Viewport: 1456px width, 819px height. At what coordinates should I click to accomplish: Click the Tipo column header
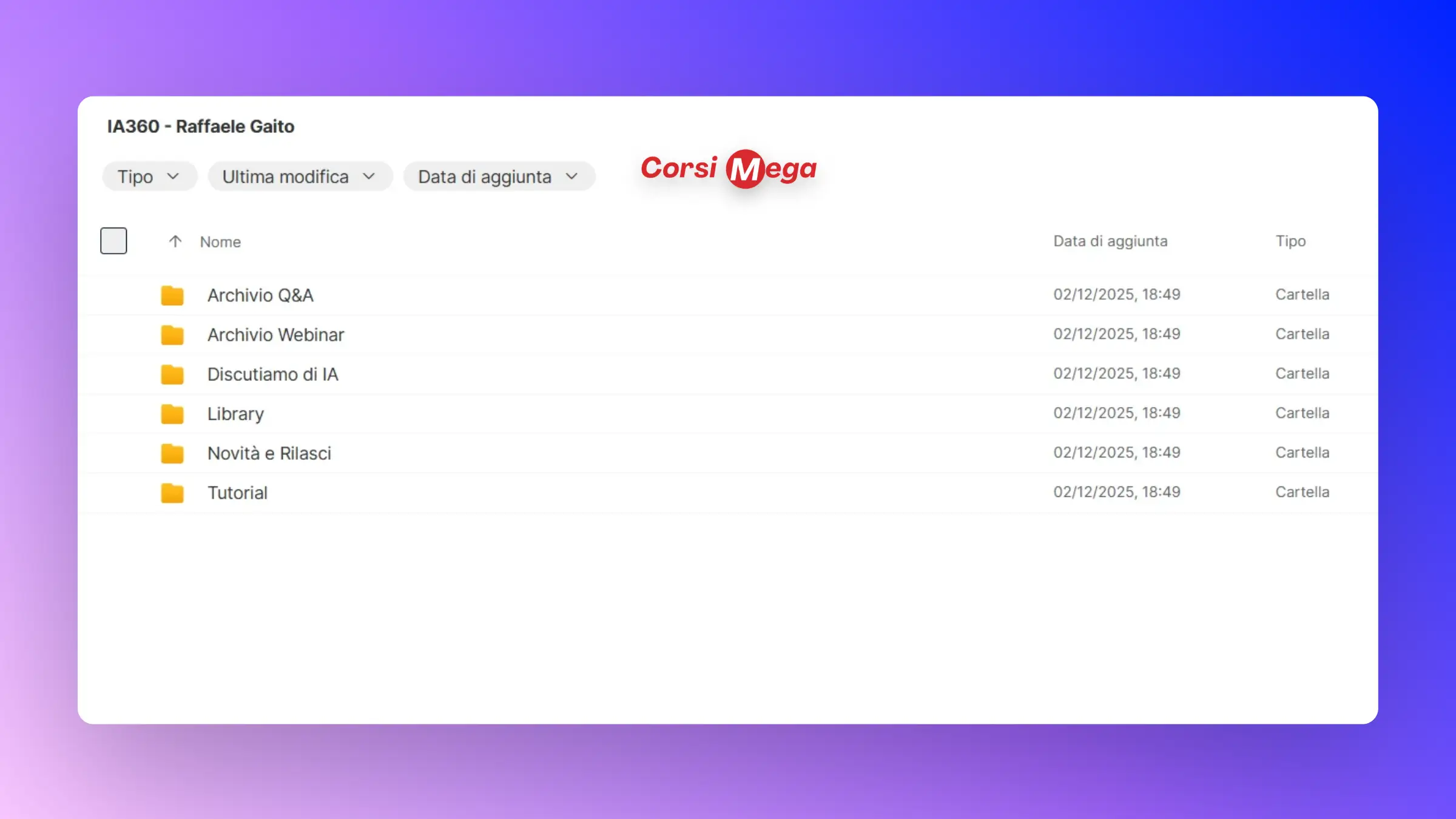pos(1290,241)
